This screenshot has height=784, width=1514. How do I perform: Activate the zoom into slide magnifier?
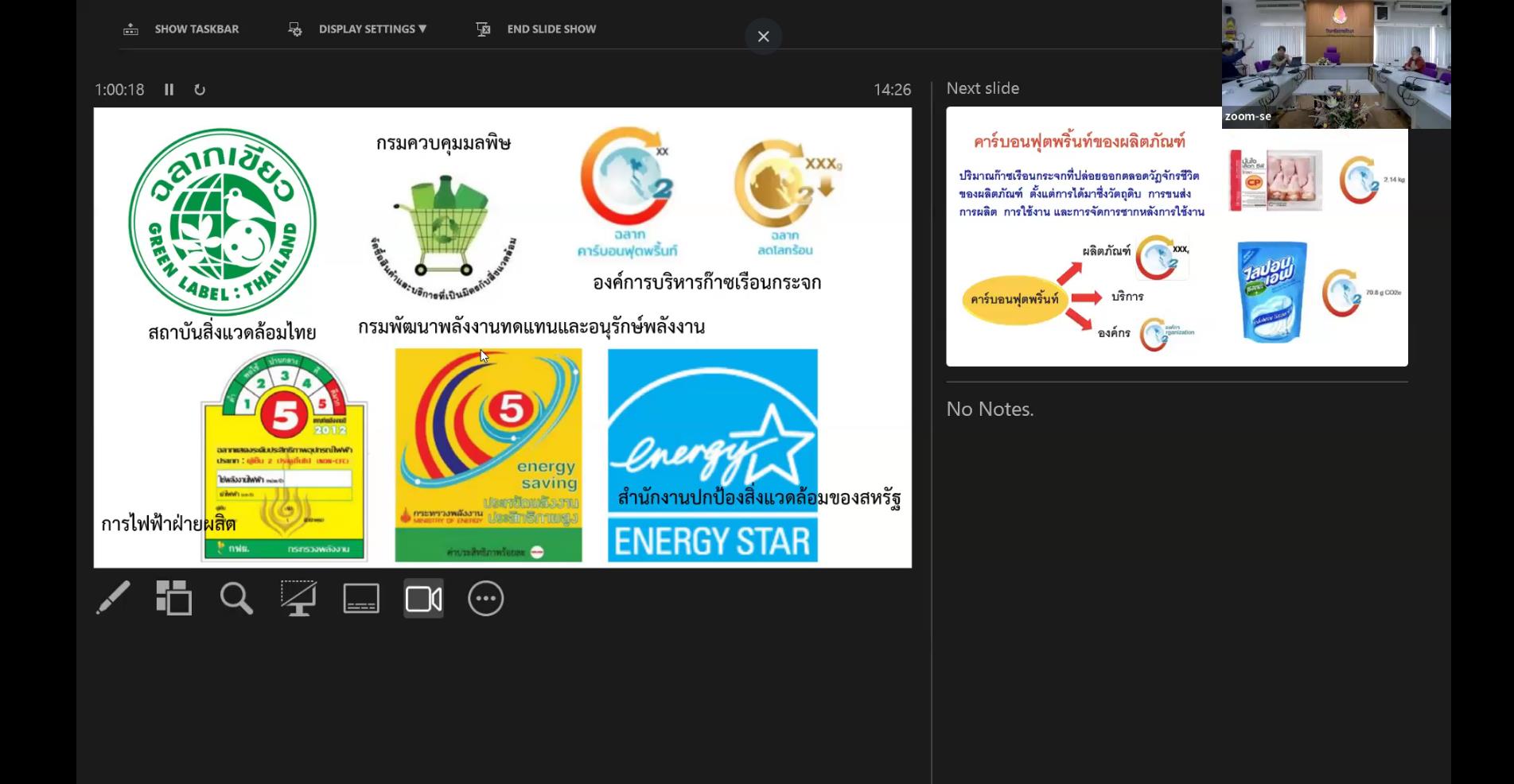[236, 598]
